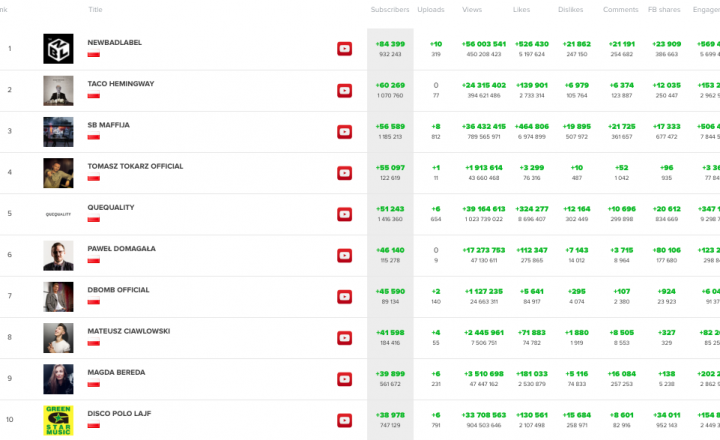Open the YouTube icon for Magda Bereda
This screenshot has width=720, height=440.
coord(344,379)
